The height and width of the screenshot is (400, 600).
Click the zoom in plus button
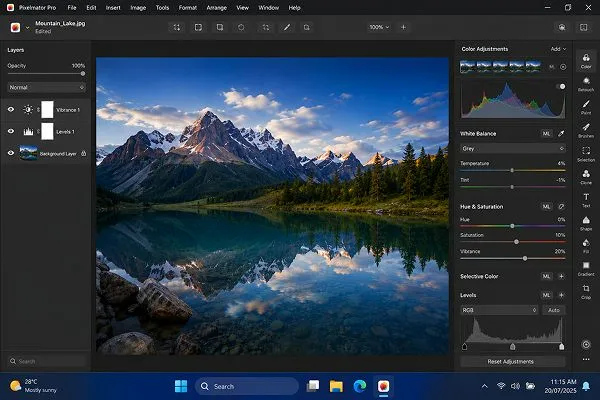point(403,27)
